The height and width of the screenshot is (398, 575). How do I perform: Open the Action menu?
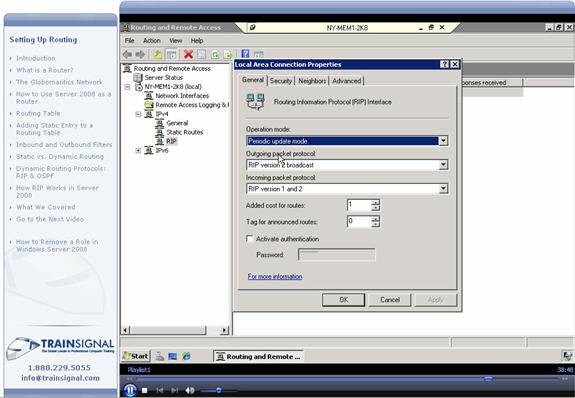click(x=152, y=41)
